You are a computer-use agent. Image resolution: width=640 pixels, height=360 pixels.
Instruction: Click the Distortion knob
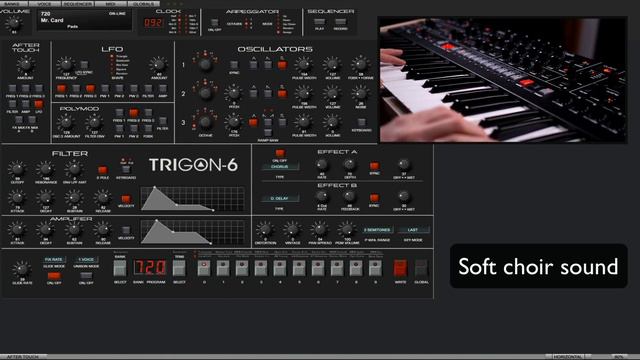point(265,230)
